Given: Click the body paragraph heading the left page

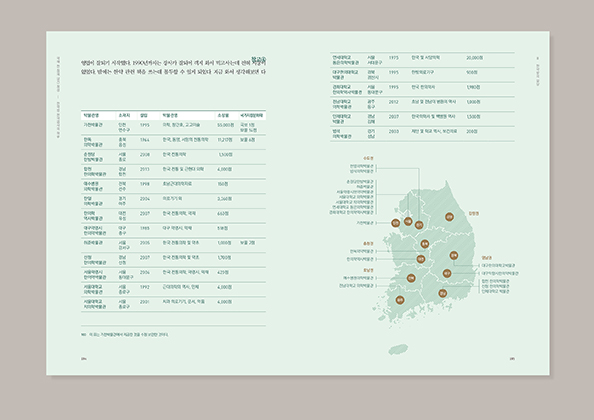Looking at the screenshot, I should tap(174, 67).
